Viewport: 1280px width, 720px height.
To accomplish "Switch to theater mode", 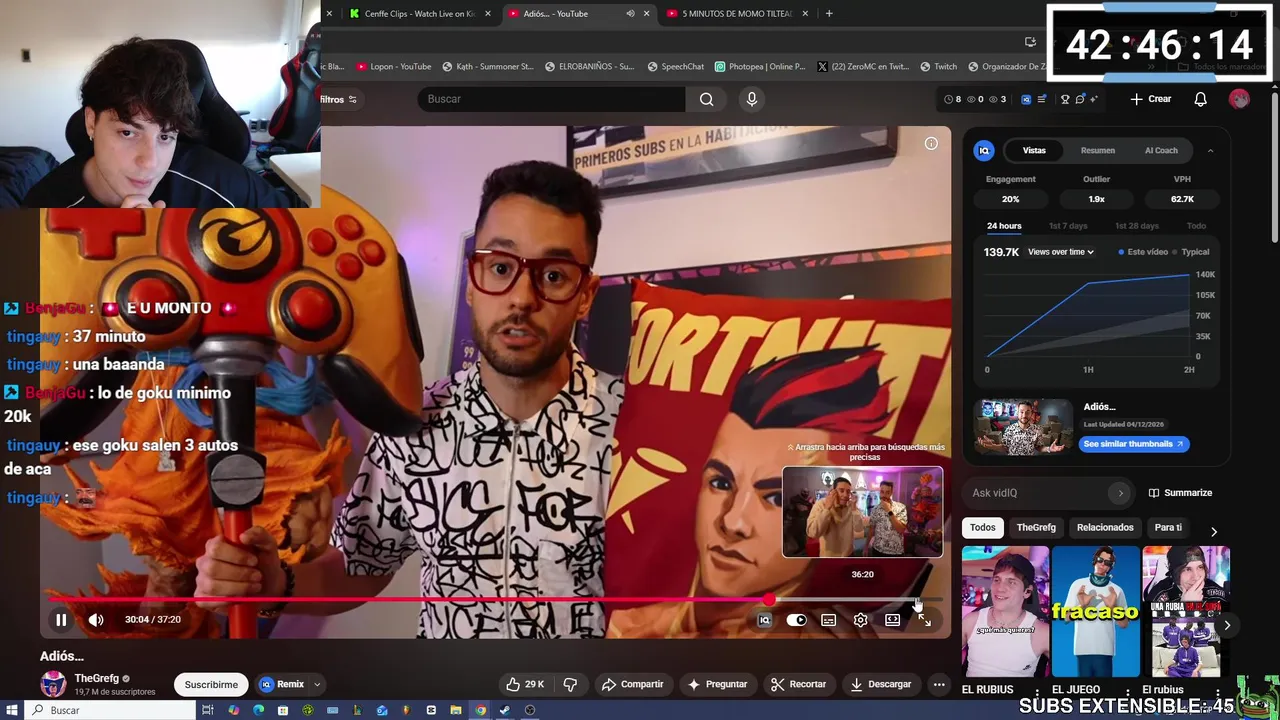I will 892,620.
